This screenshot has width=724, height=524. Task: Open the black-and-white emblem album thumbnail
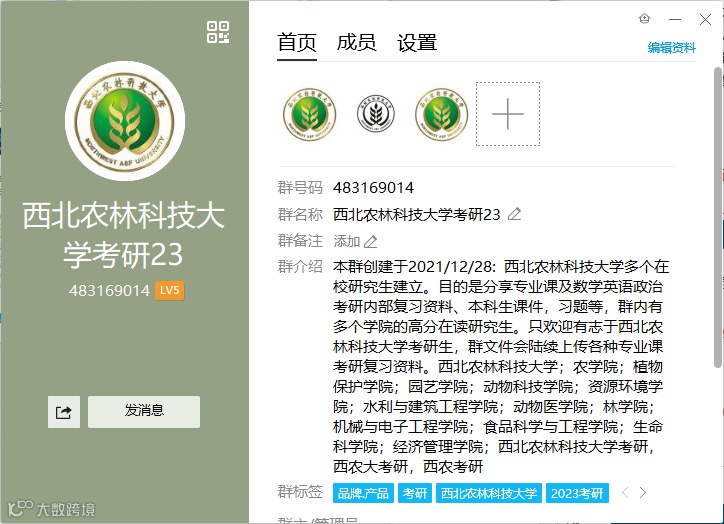pyautogui.click(x=375, y=114)
